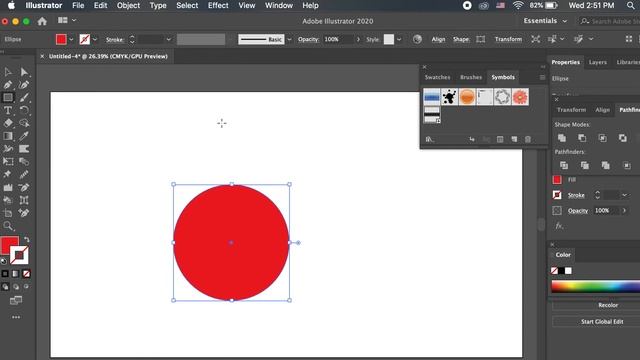This screenshot has height=360, width=640.
Task: Click the Merge pathfinder icon
Action: tap(606, 165)
